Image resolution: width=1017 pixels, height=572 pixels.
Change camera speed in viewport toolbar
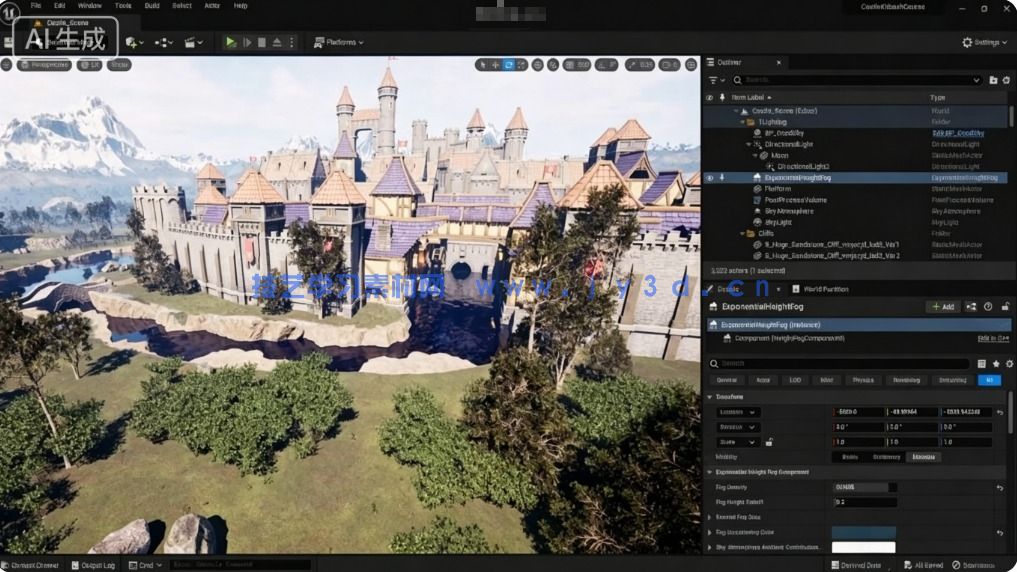pyautogui.click(x=669, y=65)
